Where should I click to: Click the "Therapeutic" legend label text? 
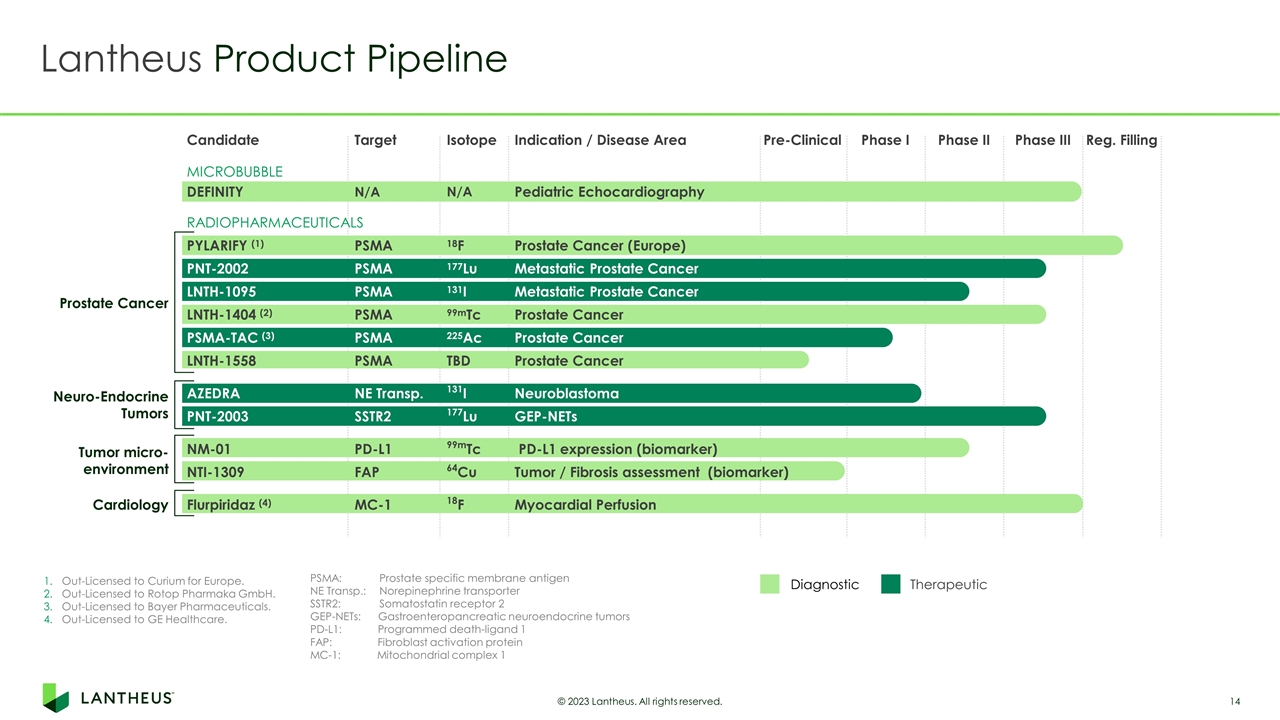[948, 584]
